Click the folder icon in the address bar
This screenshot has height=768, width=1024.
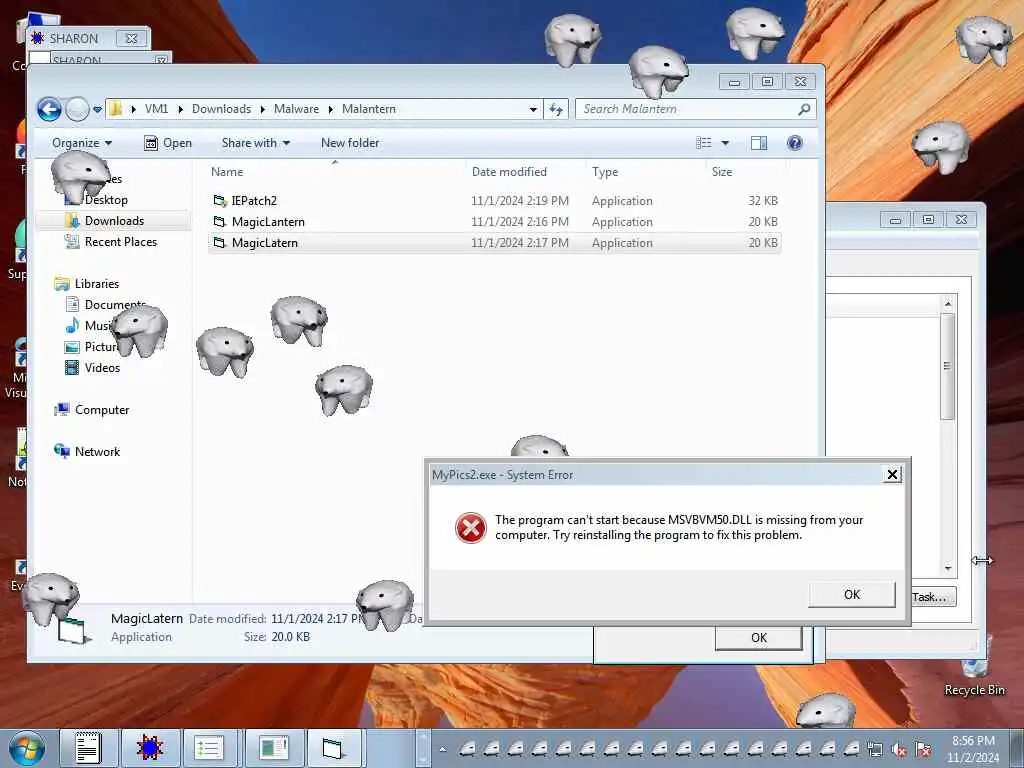click(x=116, y=108)
